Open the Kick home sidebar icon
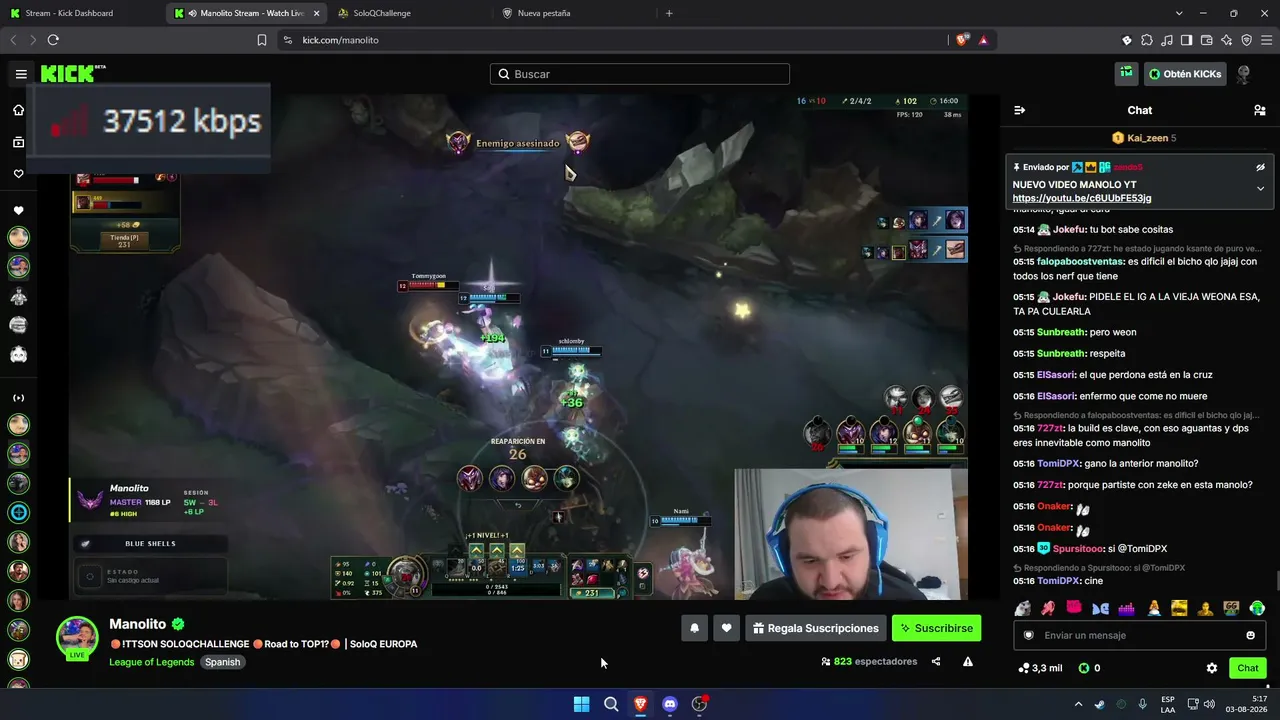The image size is (1280, 720). [x=18, y=110]
